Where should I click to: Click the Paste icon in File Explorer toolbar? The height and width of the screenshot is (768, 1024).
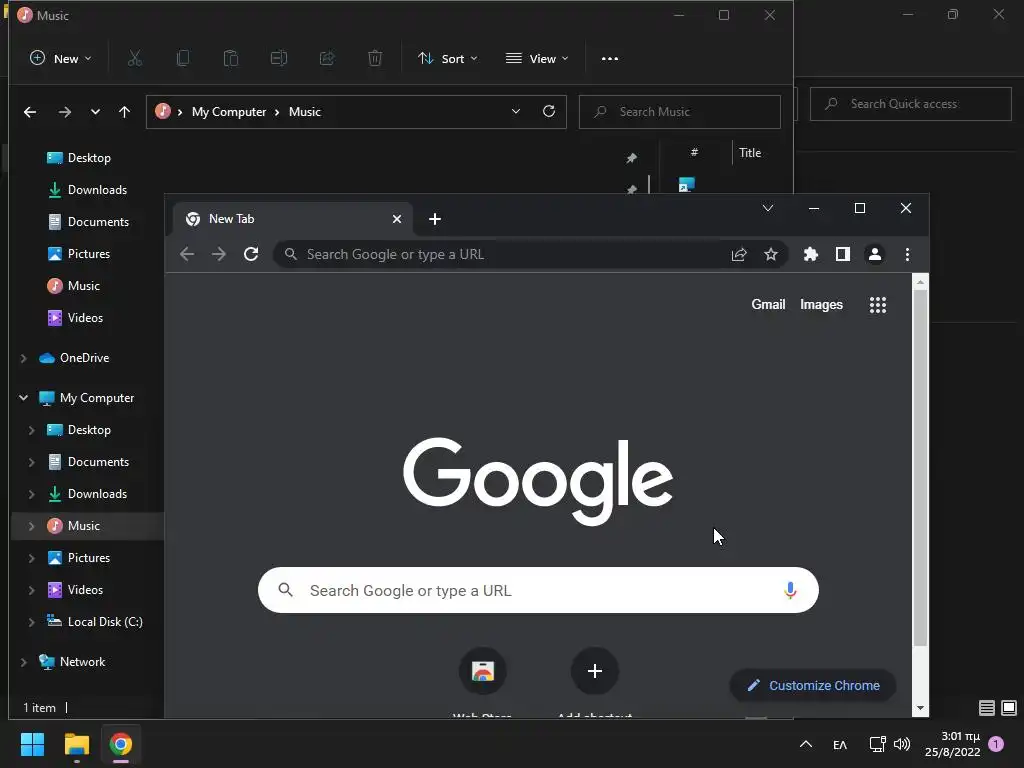(231, 59)
